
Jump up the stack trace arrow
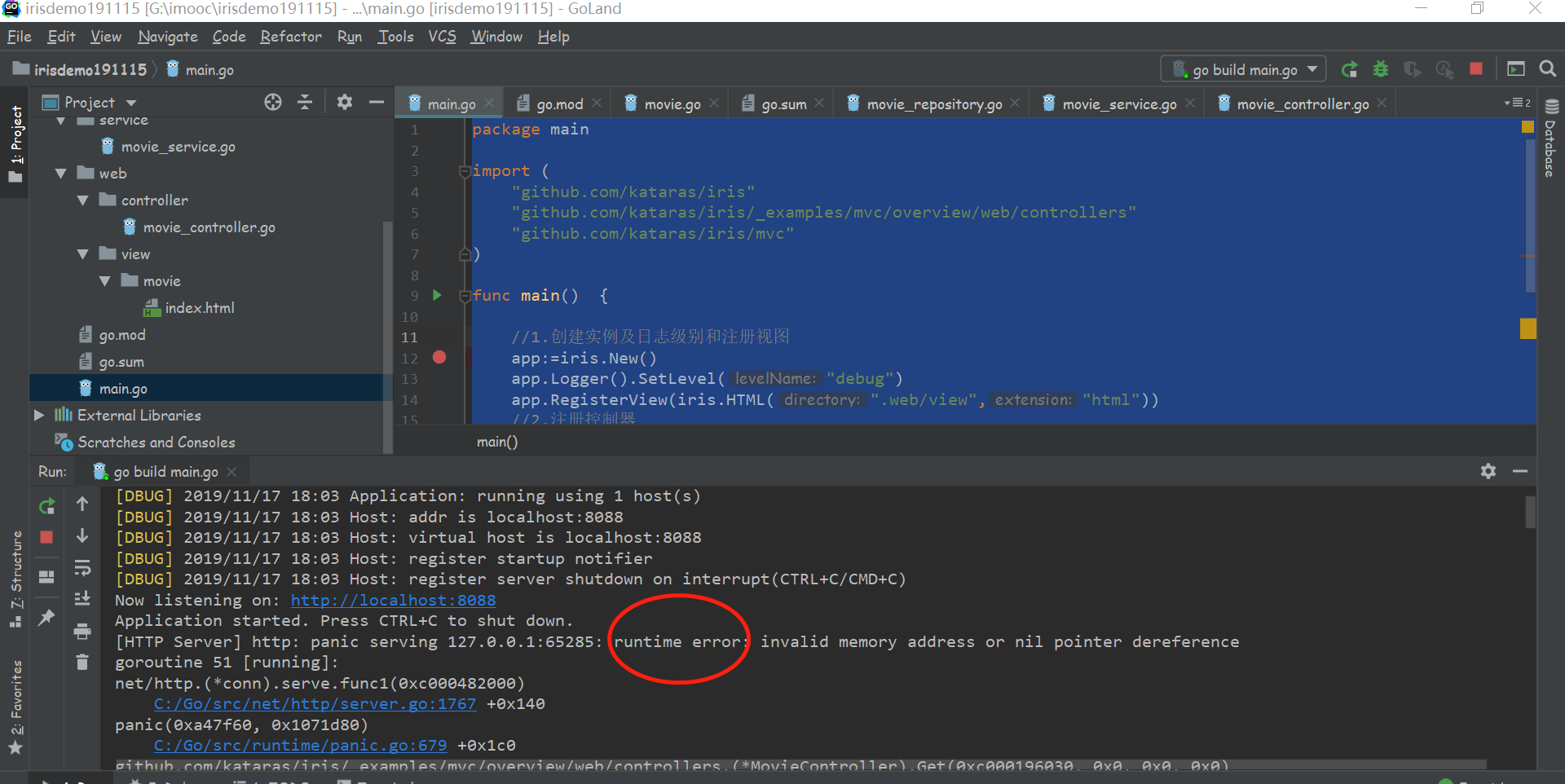[x=82, y=504]
